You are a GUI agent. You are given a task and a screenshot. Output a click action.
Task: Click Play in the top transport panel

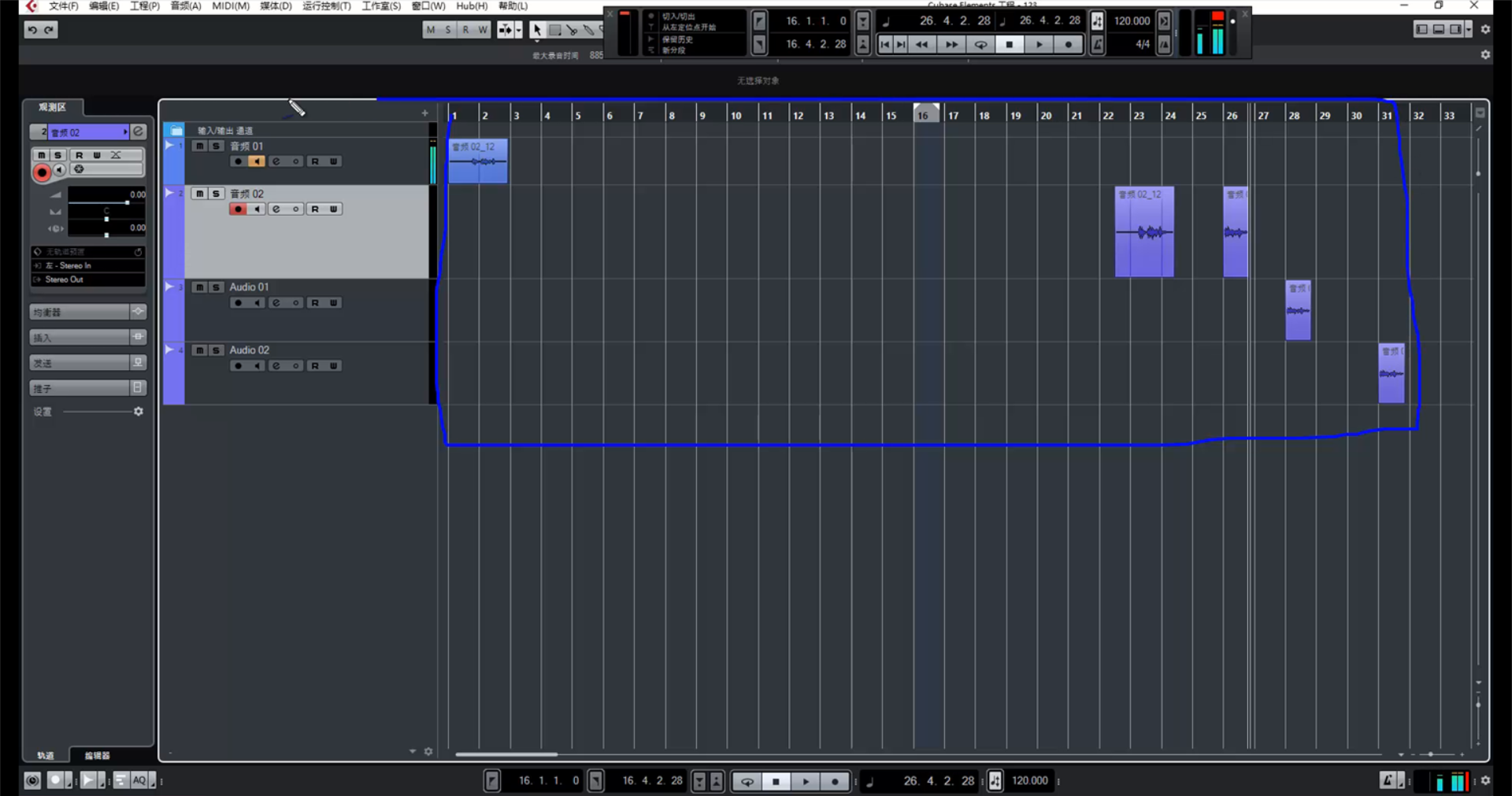click(1039, 44)
